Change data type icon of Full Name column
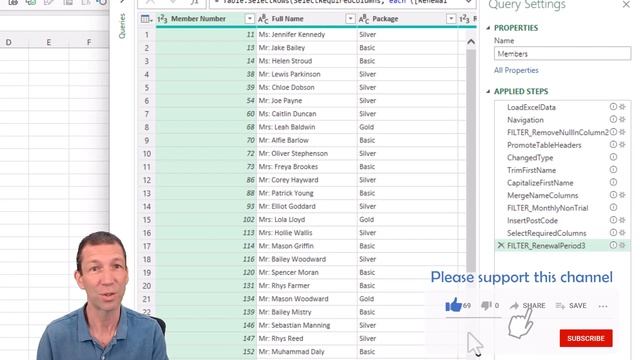The width and height of the screenshot is (640, 360). click(x=263, y=19)
